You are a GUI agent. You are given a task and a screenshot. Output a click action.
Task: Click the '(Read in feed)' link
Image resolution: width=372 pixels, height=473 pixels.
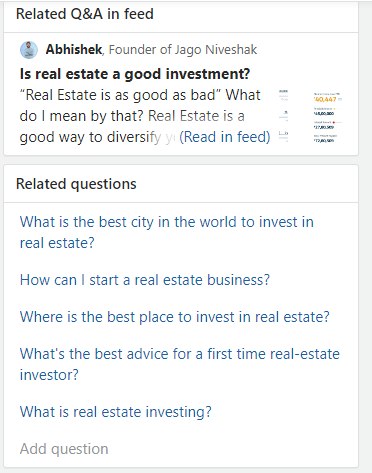coord(225,137)
